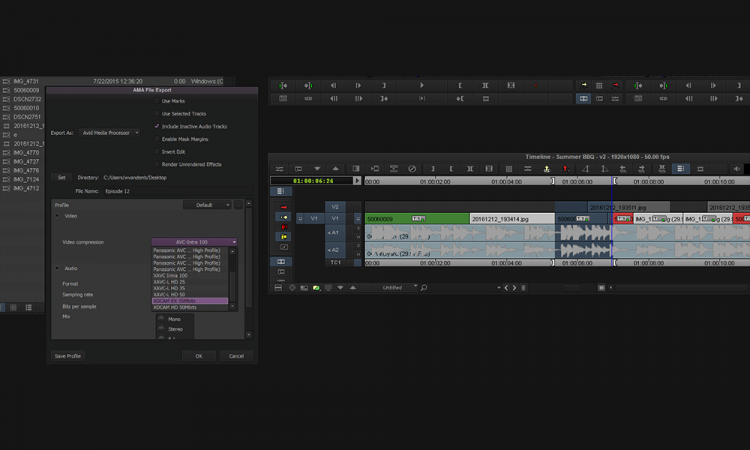Click the Find magnifier icon below the timeline
The height and width of the screenshot is (450, 750).
(x=424, y=288)
